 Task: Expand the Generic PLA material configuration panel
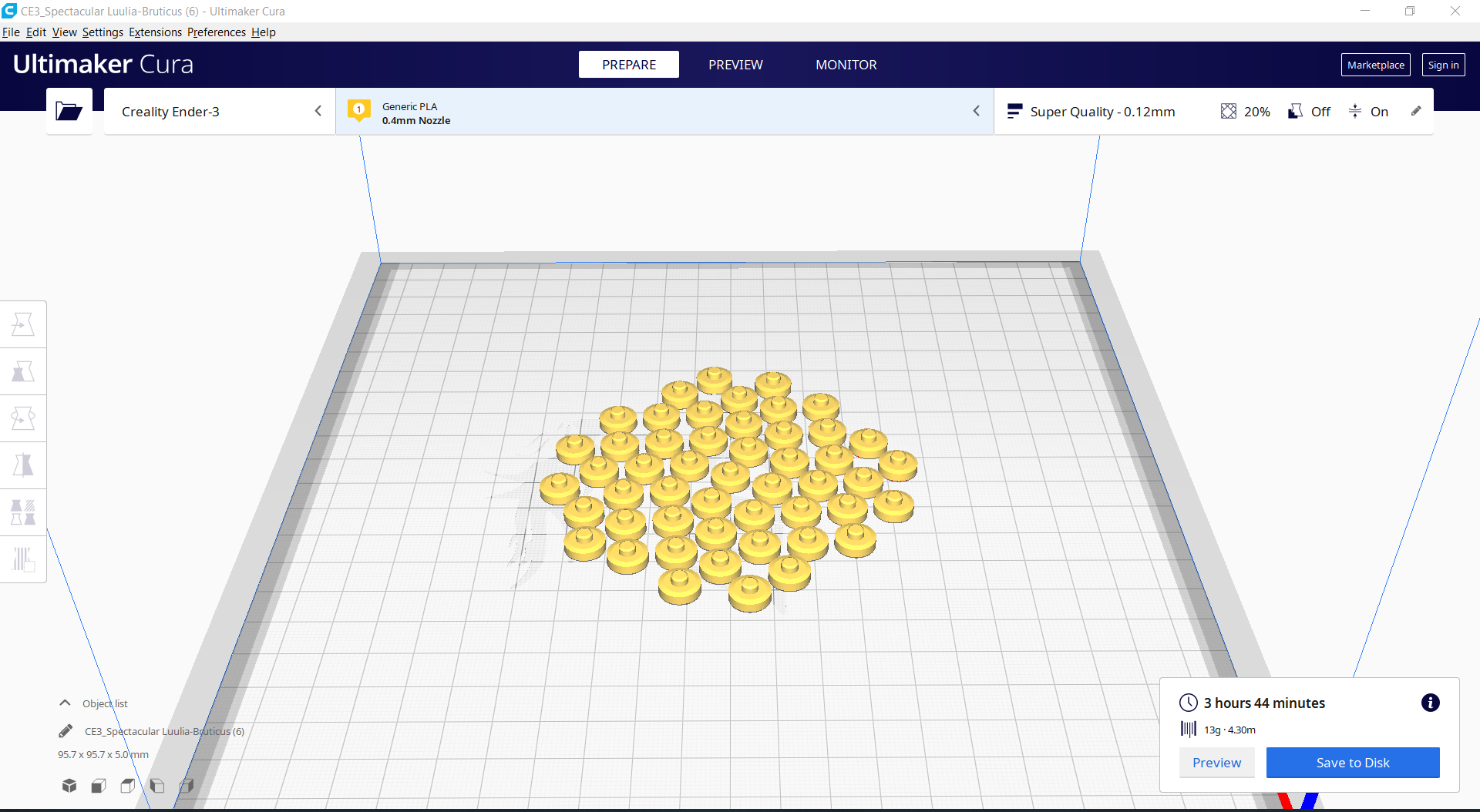[x=664, y=112]
